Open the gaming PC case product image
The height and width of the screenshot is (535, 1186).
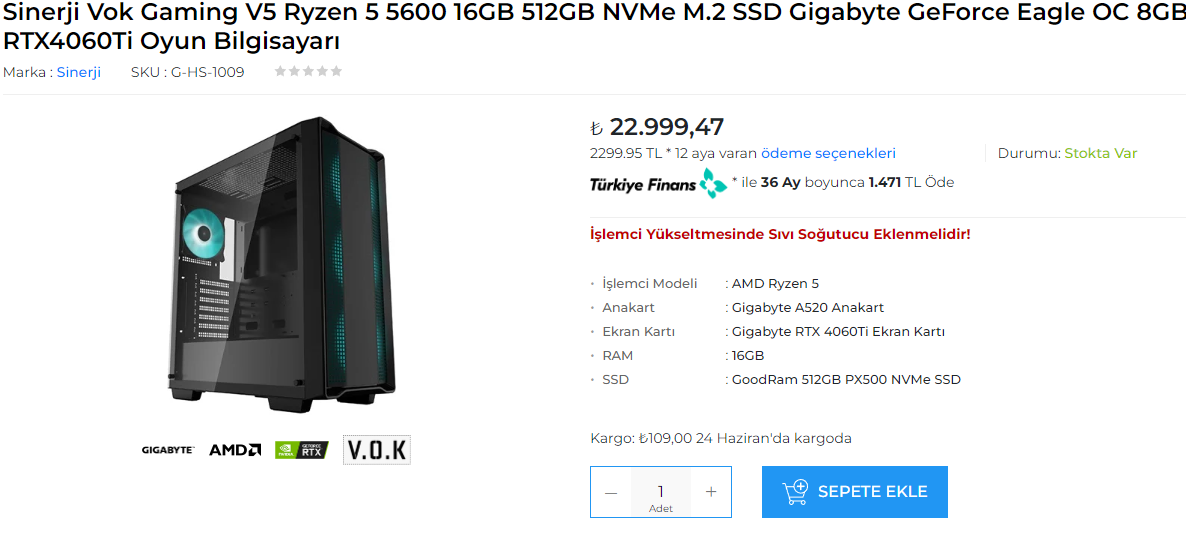point(281,265)
